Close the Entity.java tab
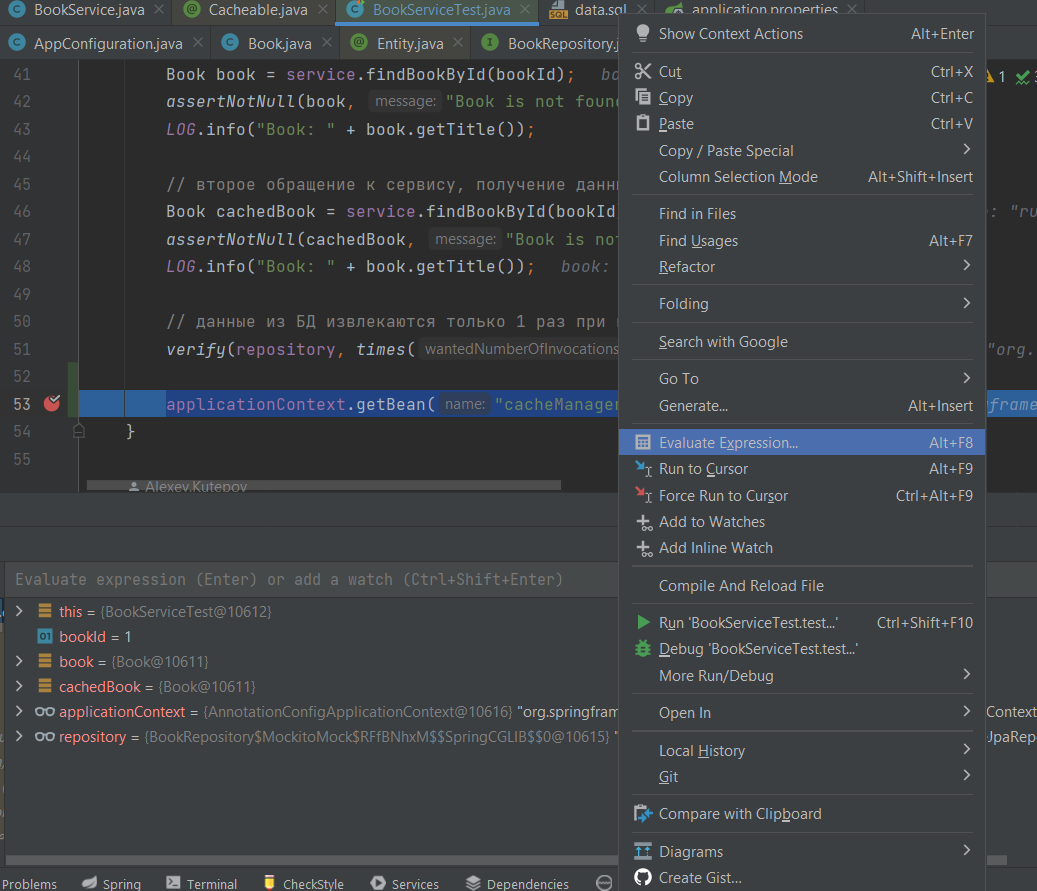The width and height of the screenshot is (1037, 891). (458, 42)
